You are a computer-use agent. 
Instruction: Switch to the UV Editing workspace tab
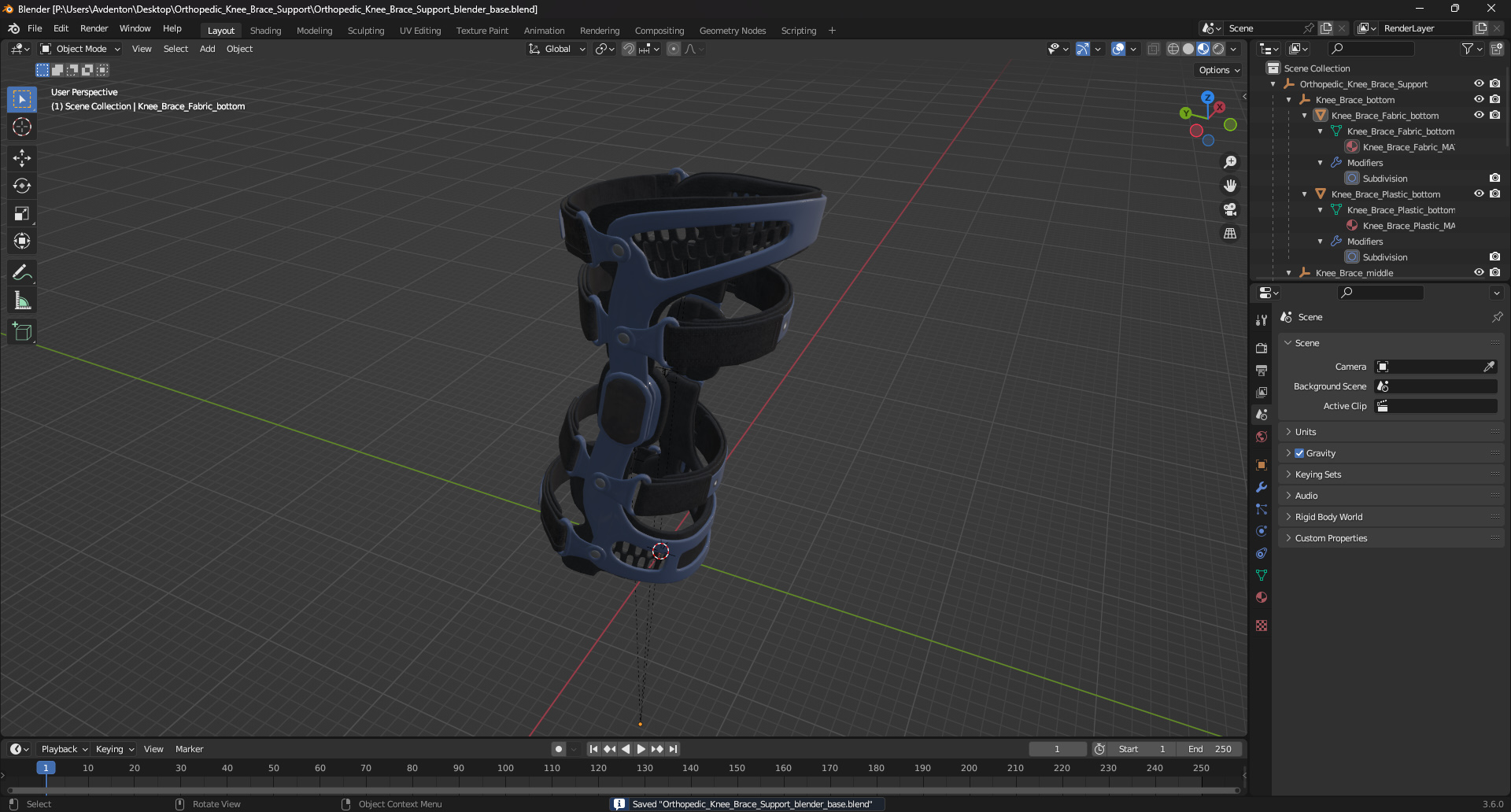tap(420, 31)
